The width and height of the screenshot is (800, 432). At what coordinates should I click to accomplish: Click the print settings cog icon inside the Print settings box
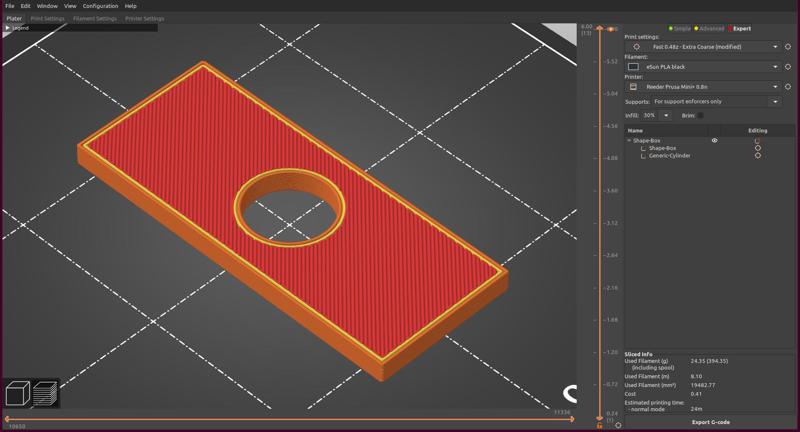click(636, 46)
